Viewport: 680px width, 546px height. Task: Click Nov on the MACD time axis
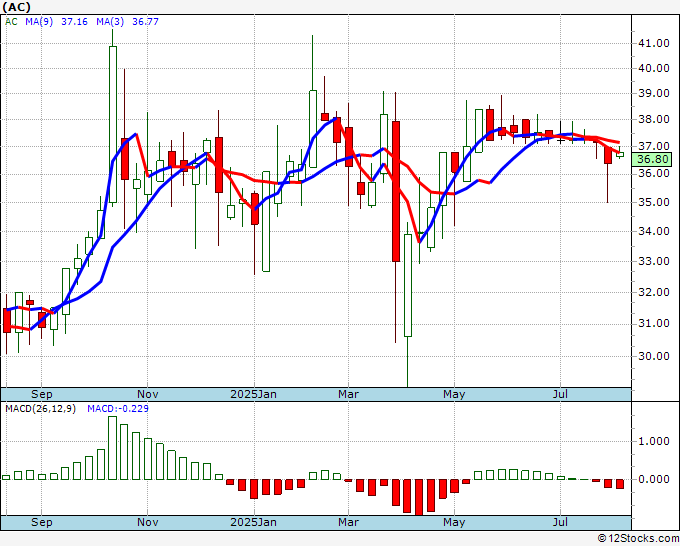tap(147, 522)
